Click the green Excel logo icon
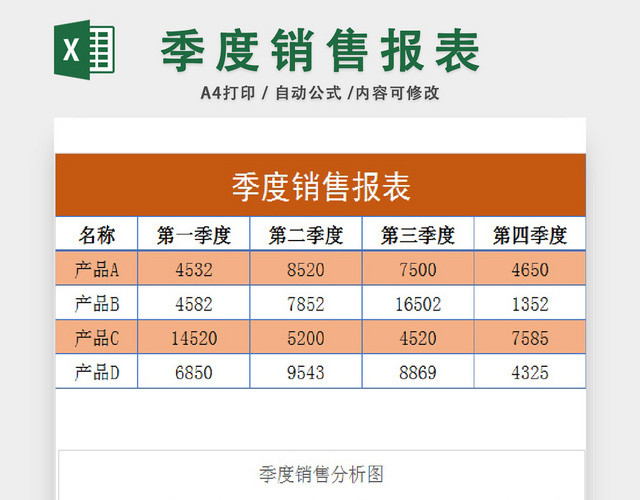The width and height of the screenshot is (640, 500). point(84,50)
